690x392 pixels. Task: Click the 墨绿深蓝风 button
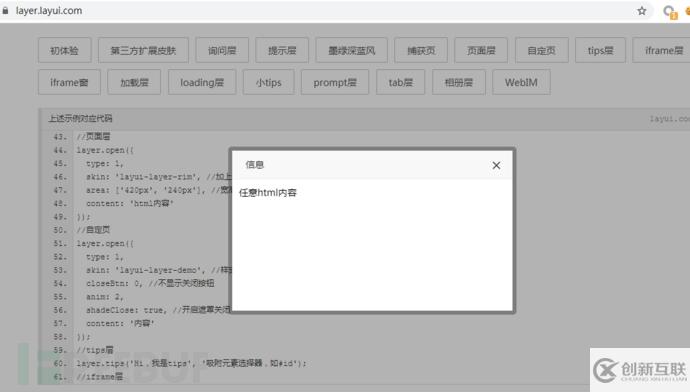tap(352, 51)
